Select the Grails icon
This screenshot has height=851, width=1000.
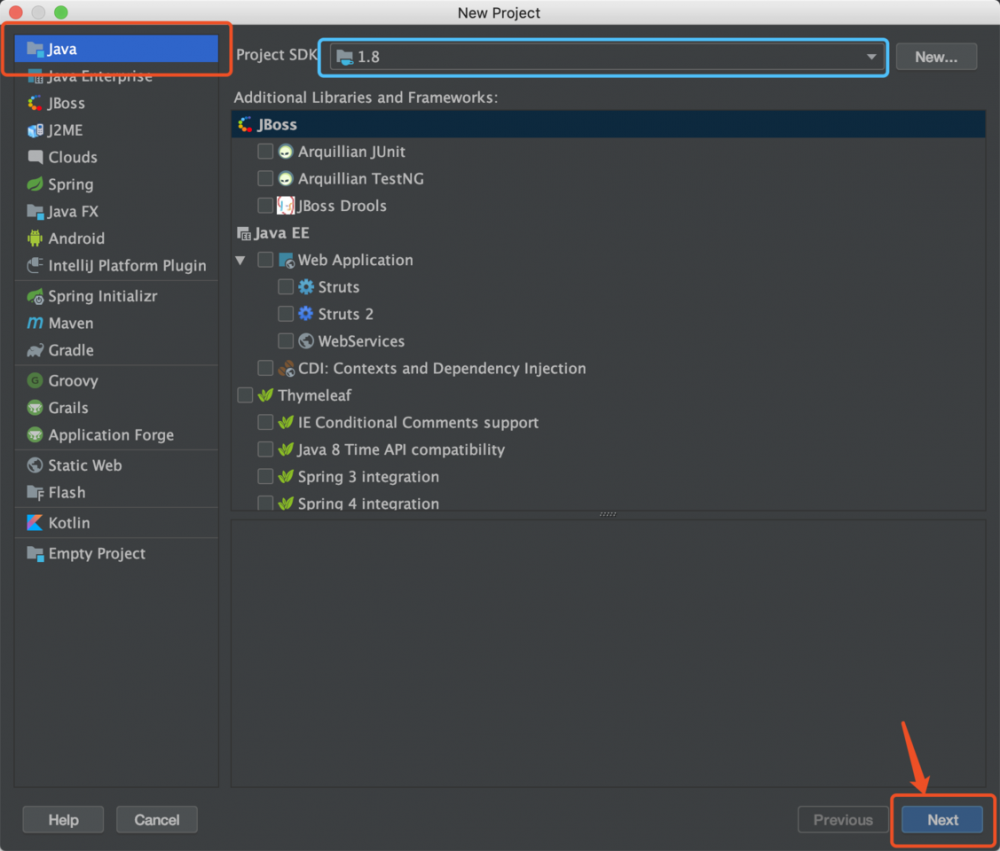35,408
